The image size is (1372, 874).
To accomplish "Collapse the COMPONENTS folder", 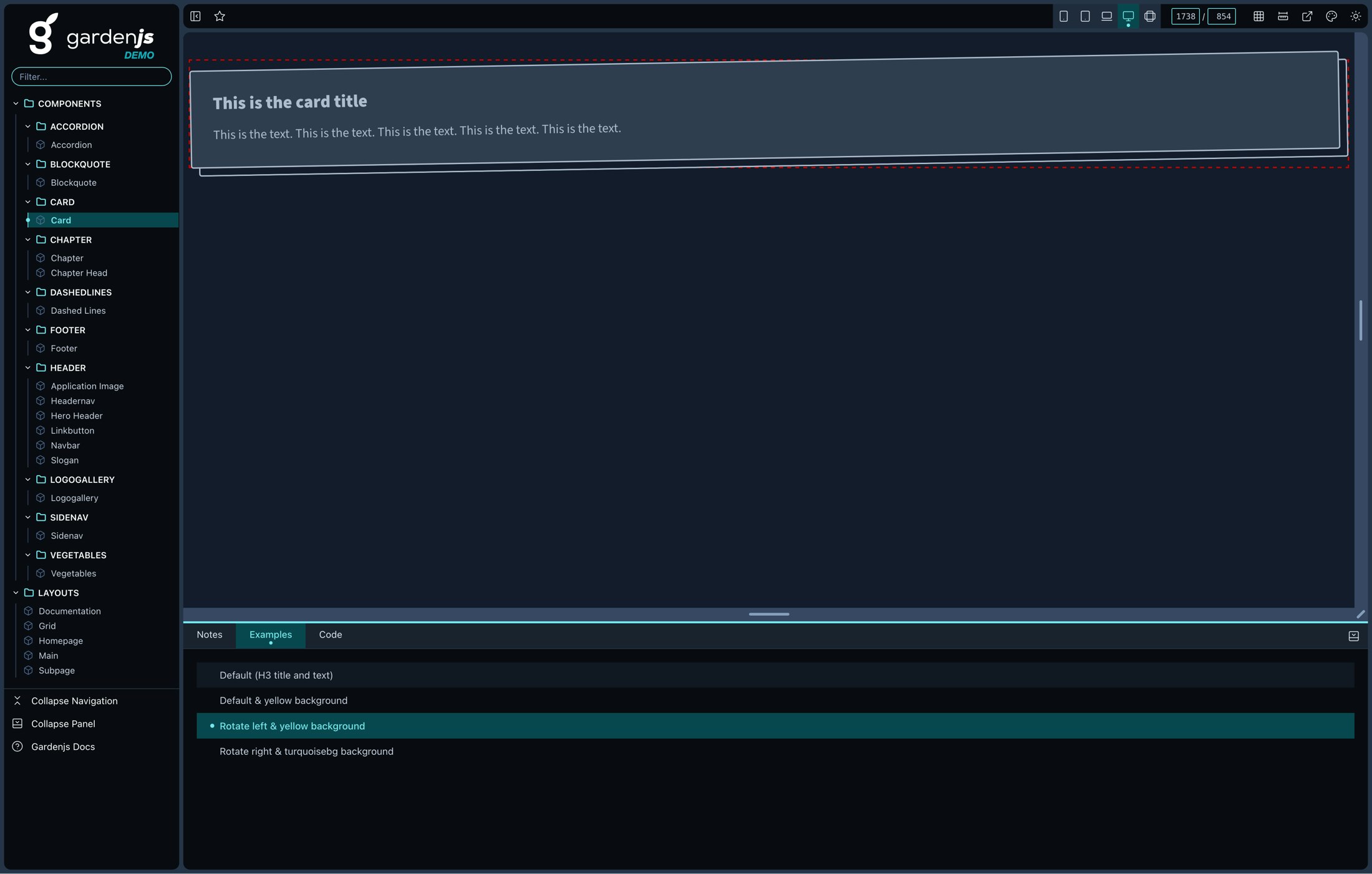I will pos(16,104).
